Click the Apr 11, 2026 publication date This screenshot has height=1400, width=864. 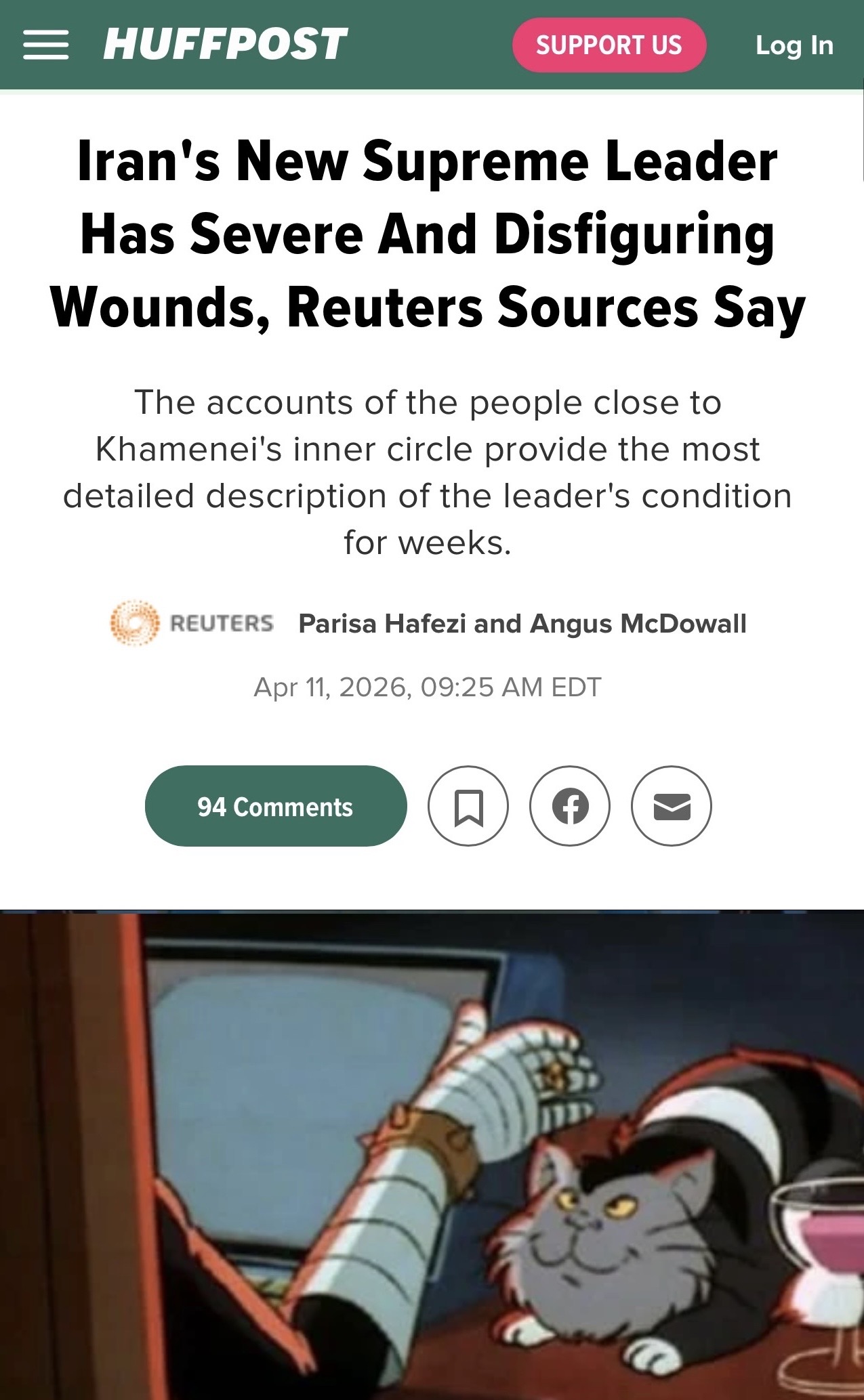click(428, 687)
